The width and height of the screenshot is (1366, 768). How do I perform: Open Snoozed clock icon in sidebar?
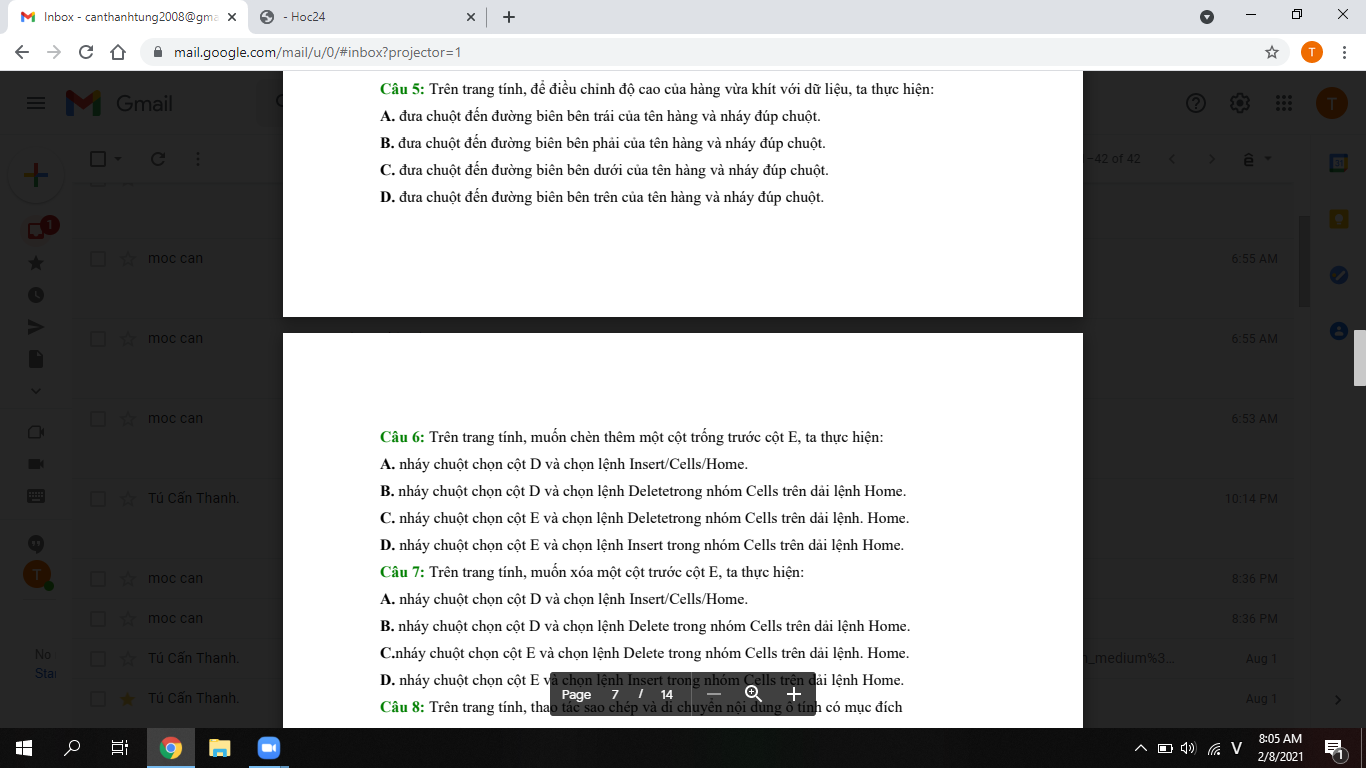36,295
